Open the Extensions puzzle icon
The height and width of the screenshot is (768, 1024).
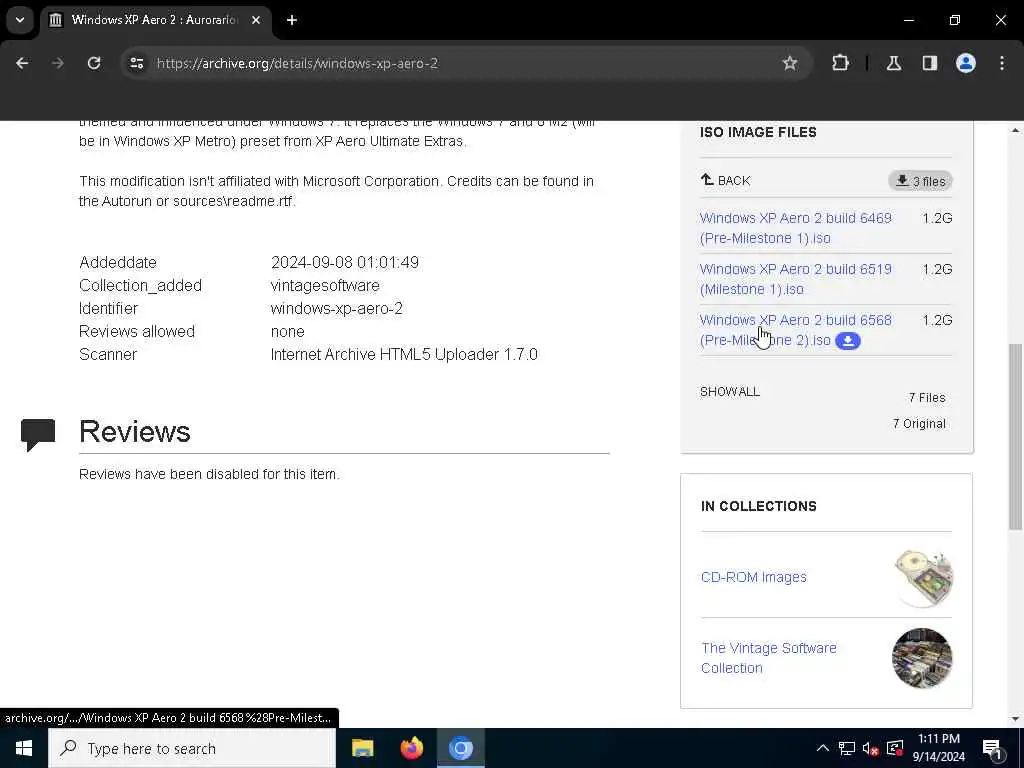pyautogui.click(x=840, y=63)
